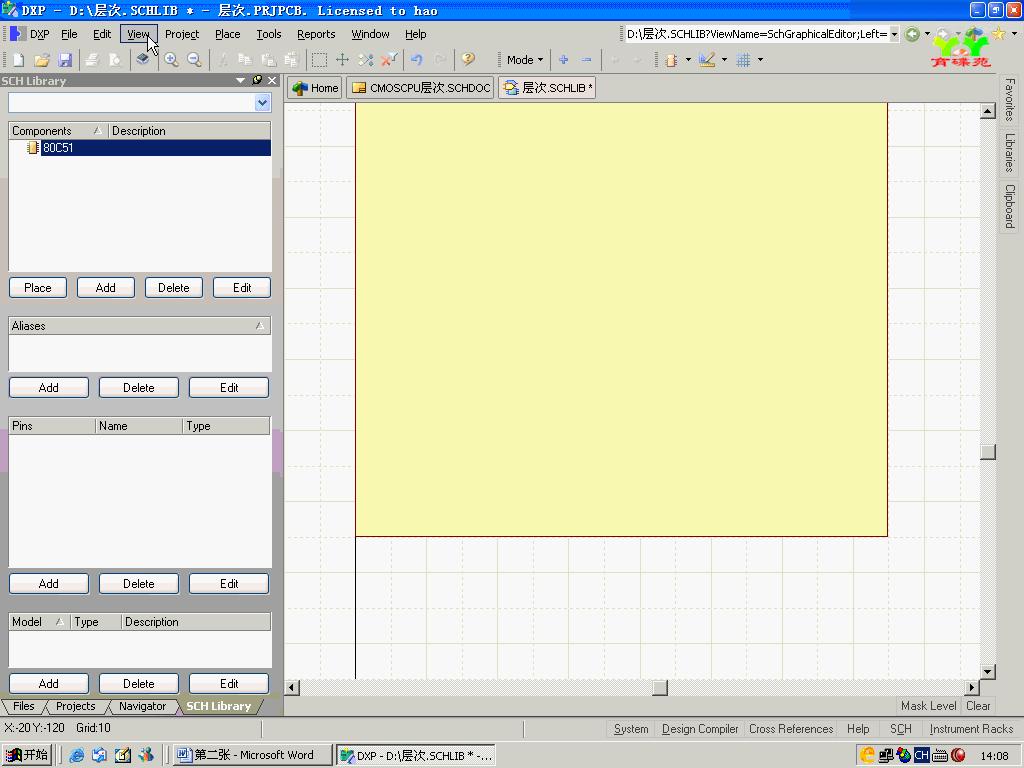Click the blue minus Remove Part icon

[x=586, y=60]
